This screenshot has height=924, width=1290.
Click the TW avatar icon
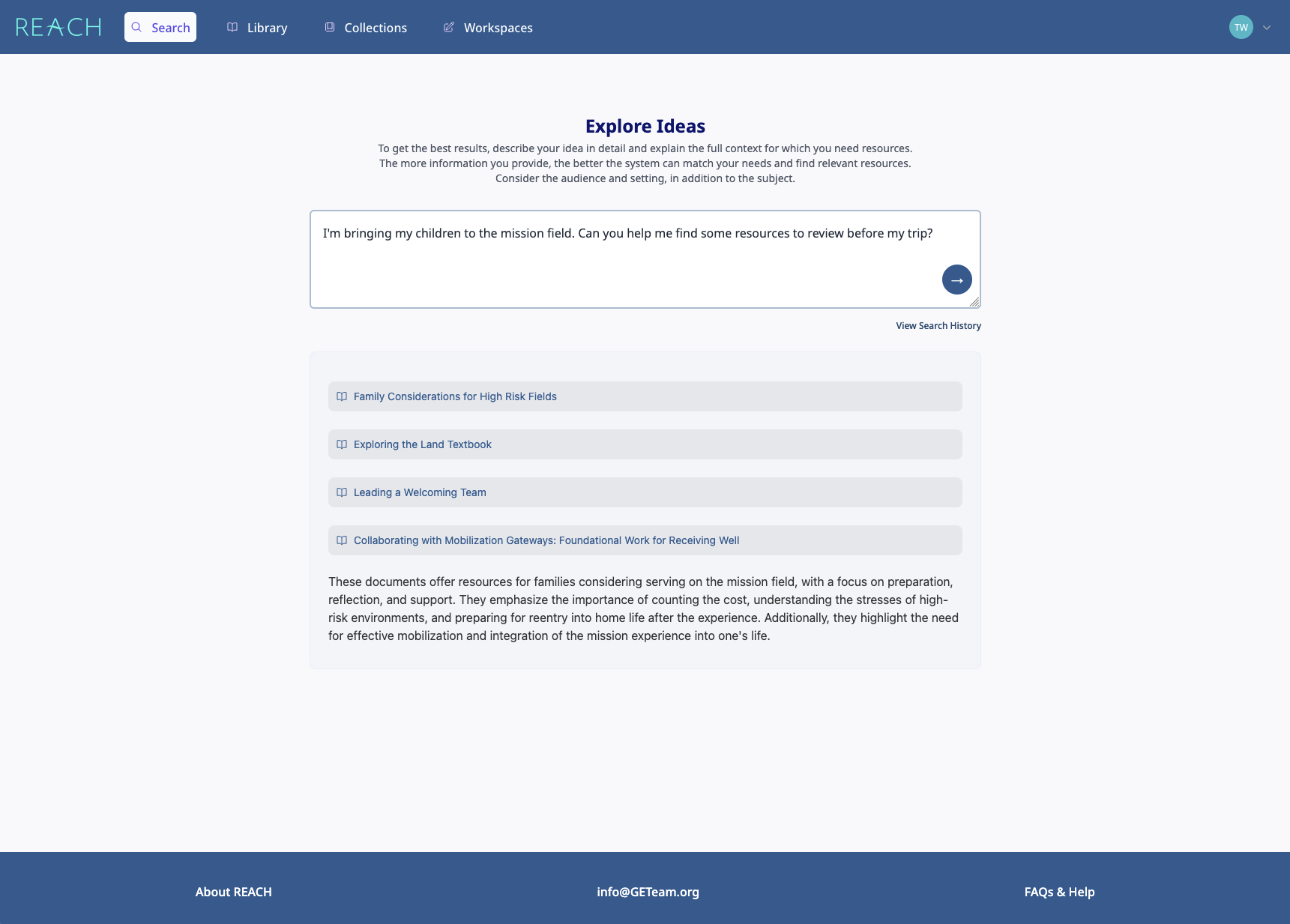1241,27
